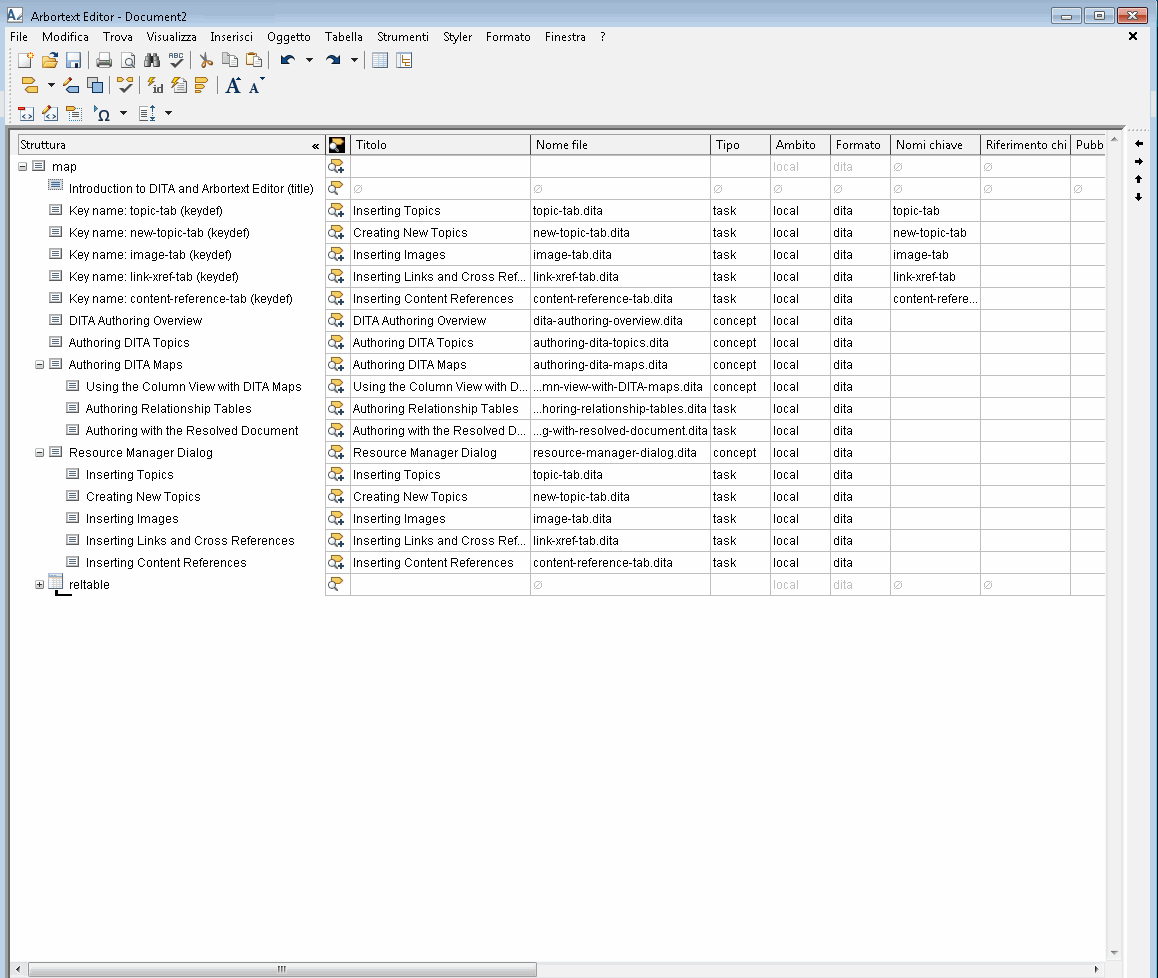Image resolution: width=1158 pixels, height=978 pixels.
Task: Click the scissors Cut icon
Action: pos(206,61)
